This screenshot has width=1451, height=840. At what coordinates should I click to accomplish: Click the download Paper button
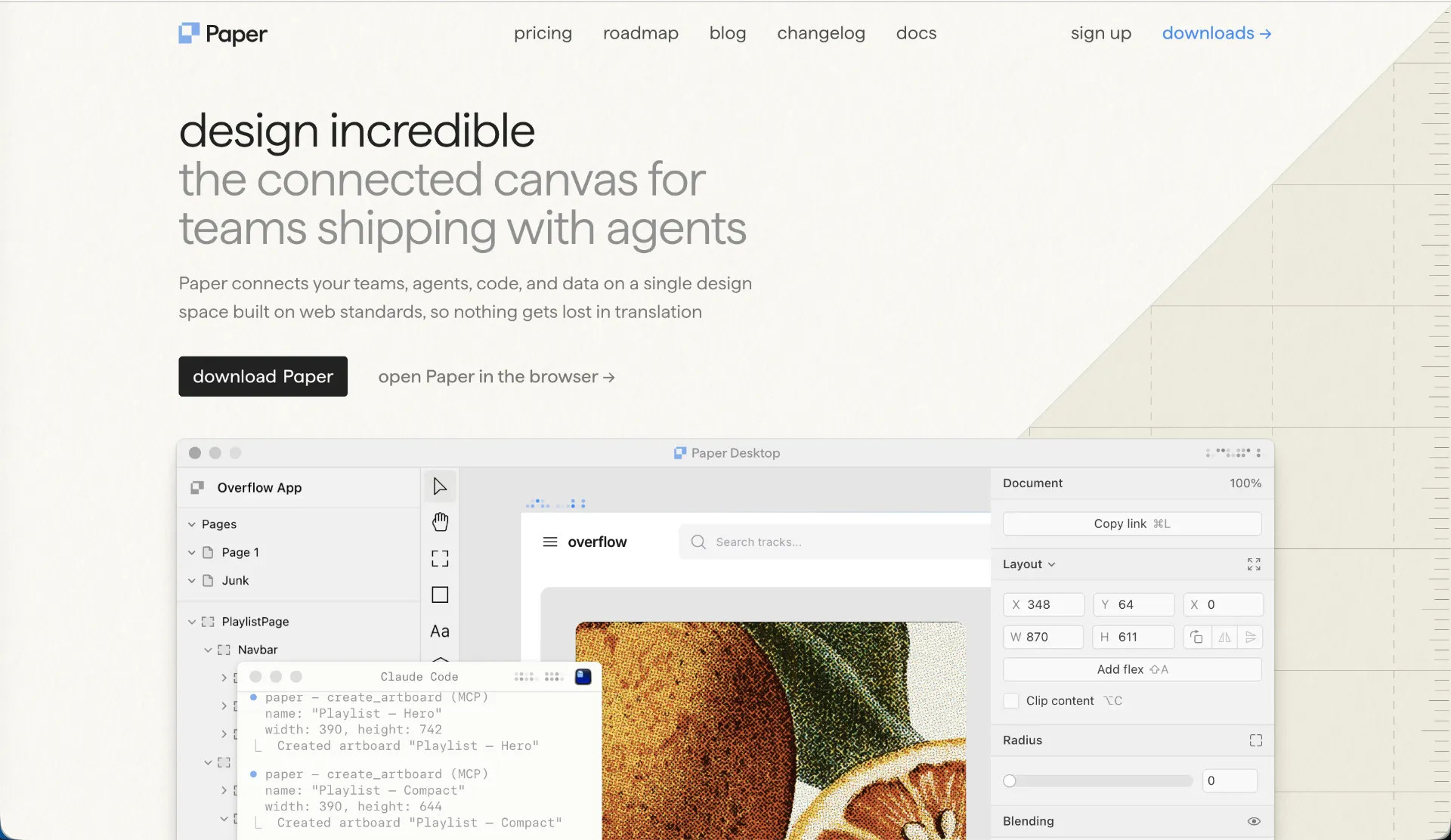pos(263,376)
